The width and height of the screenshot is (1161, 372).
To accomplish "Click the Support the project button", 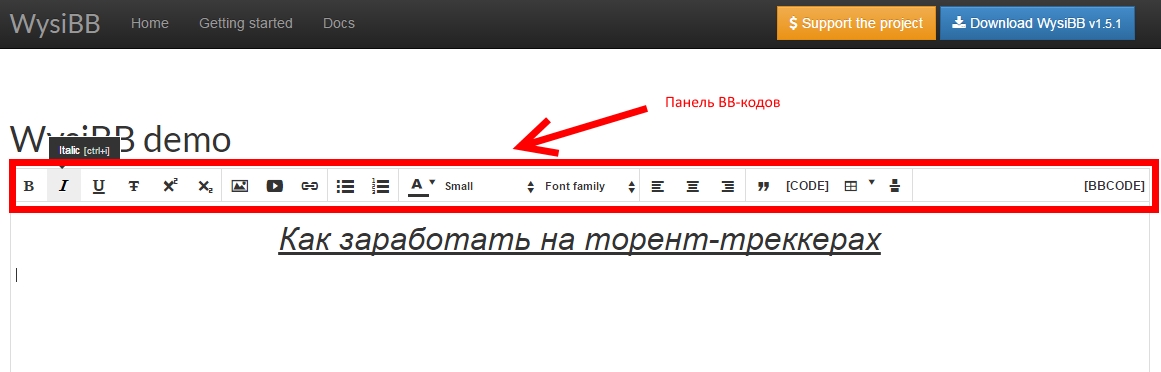I will [857, 23].
